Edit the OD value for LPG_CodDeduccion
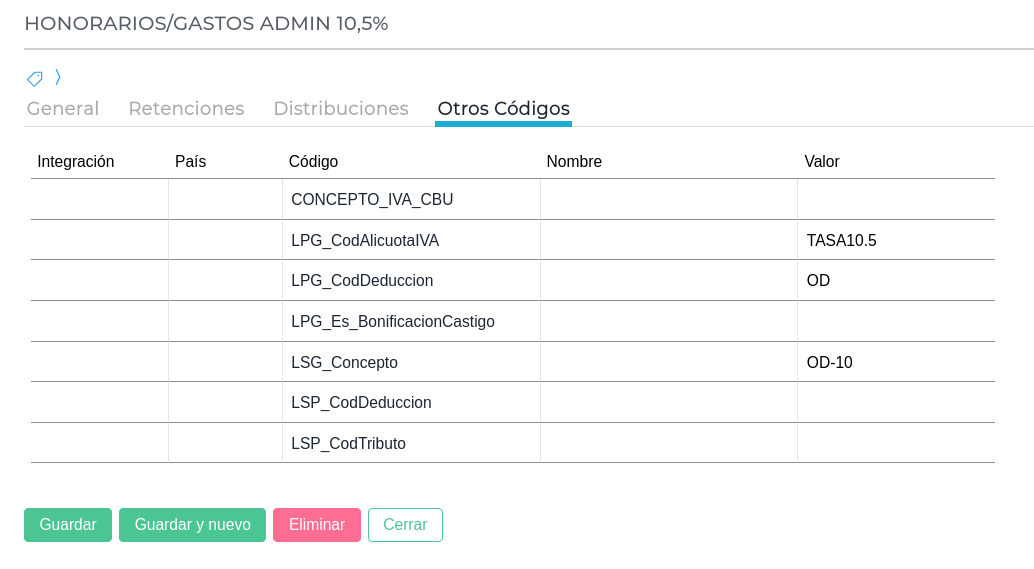Image resolution: width=1034 pixels, height=569 pixels. [x=895, y=281]
